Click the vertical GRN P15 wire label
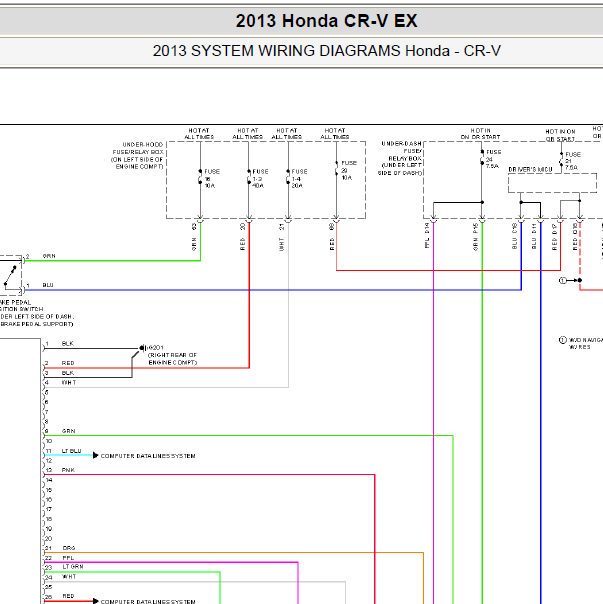Image resolution: width=603 pixels, height=604 pixels. (475, 237)
